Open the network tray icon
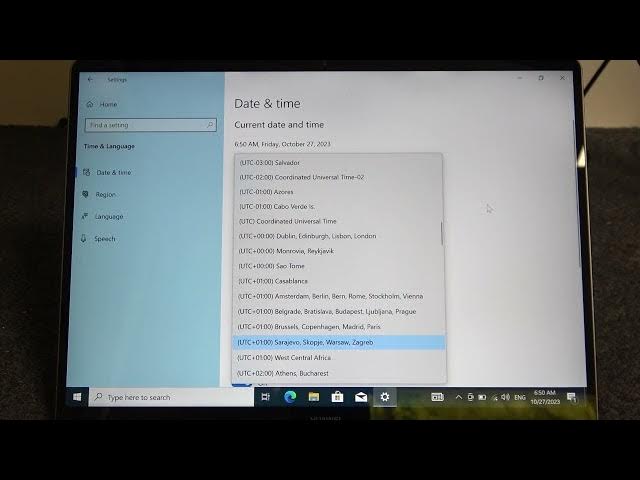Screen dimensions: 640x480 494,397
